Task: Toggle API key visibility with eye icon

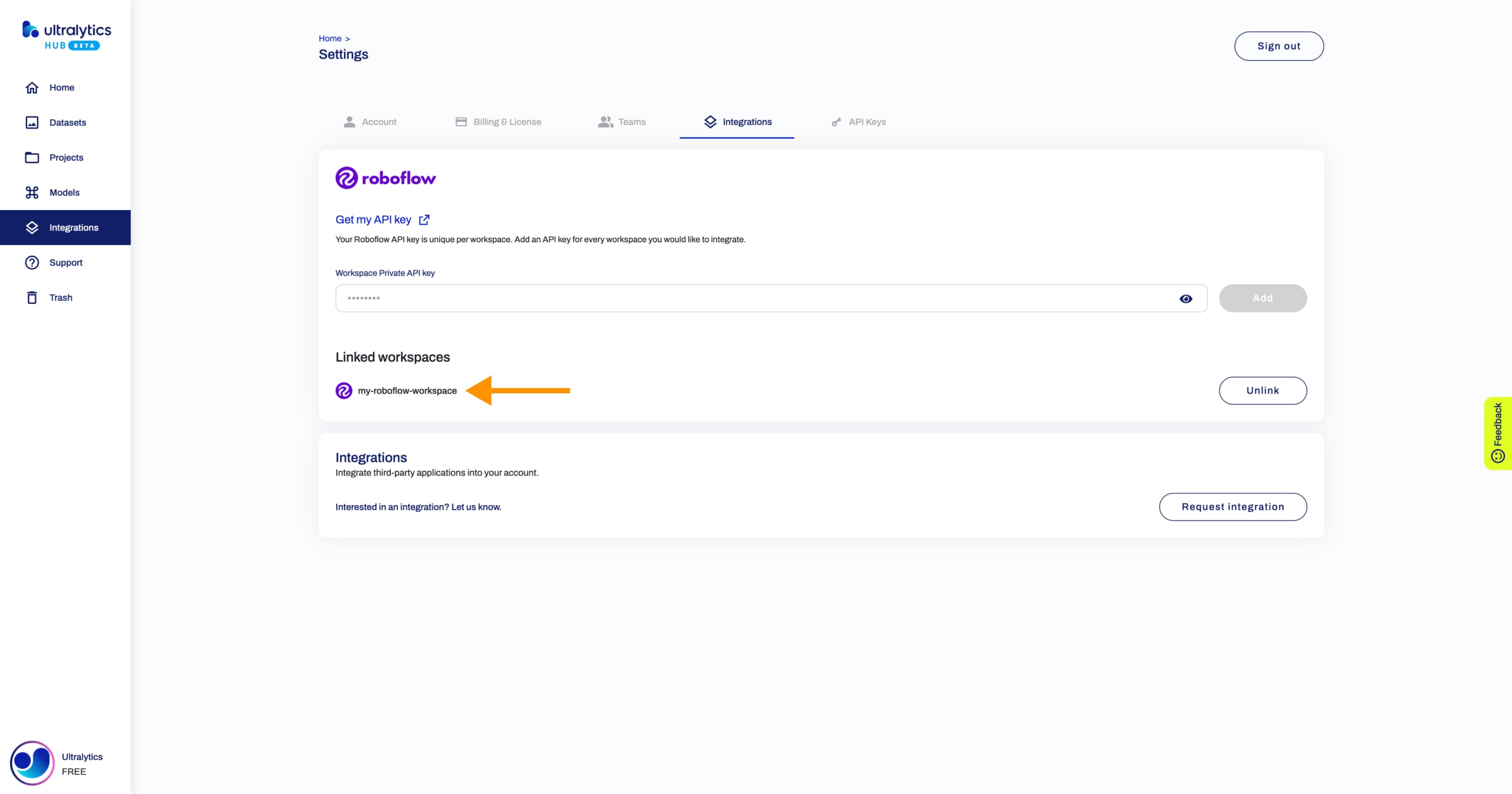Action: (x=1186, y=298)
